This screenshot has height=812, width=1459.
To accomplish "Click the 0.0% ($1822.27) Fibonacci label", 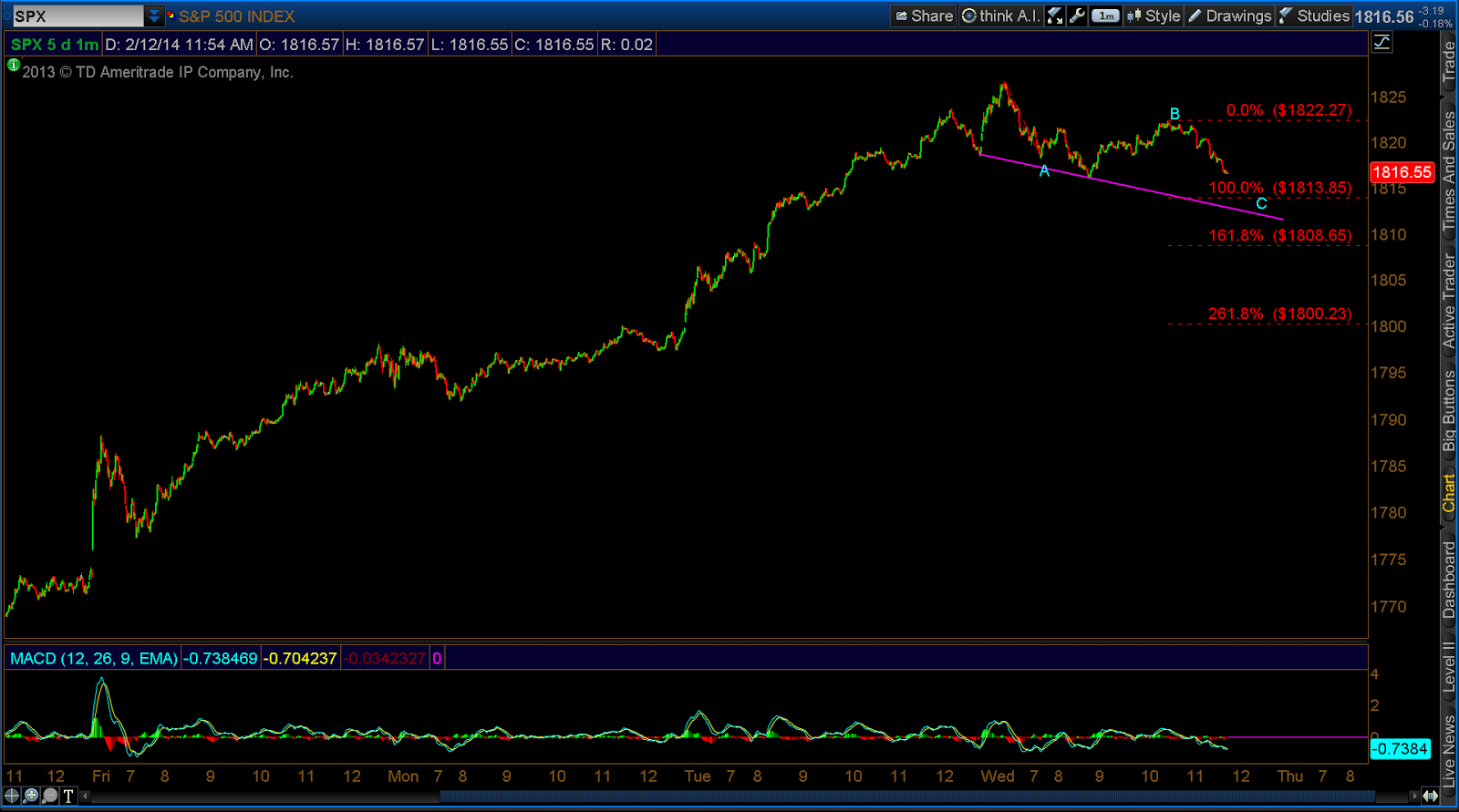I will tap(1288, 110).
